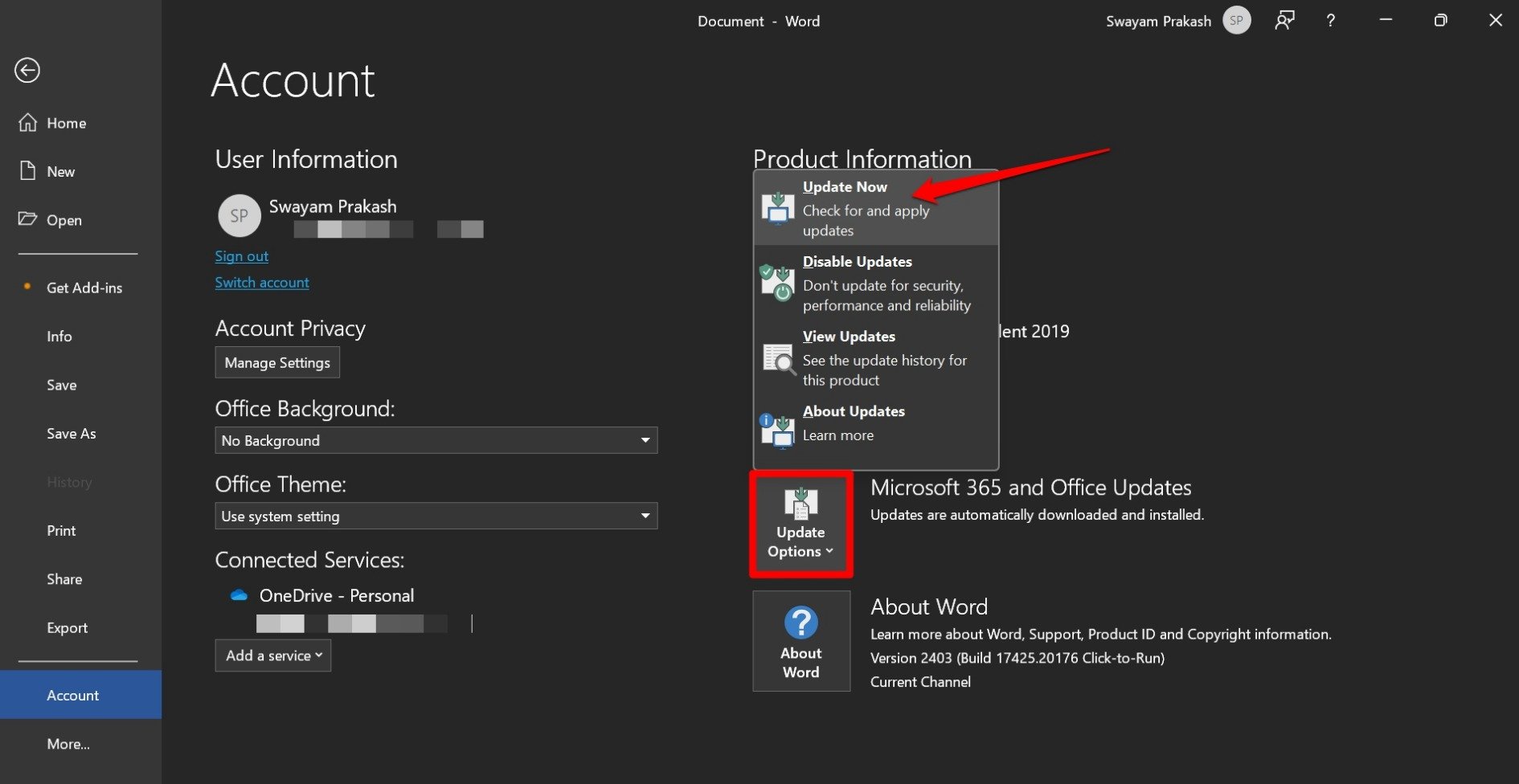Image resolution: width=1519 pixels, height=784 pixels.
Task: Expand the Add a service menu
Action: [x=273, y=655]
